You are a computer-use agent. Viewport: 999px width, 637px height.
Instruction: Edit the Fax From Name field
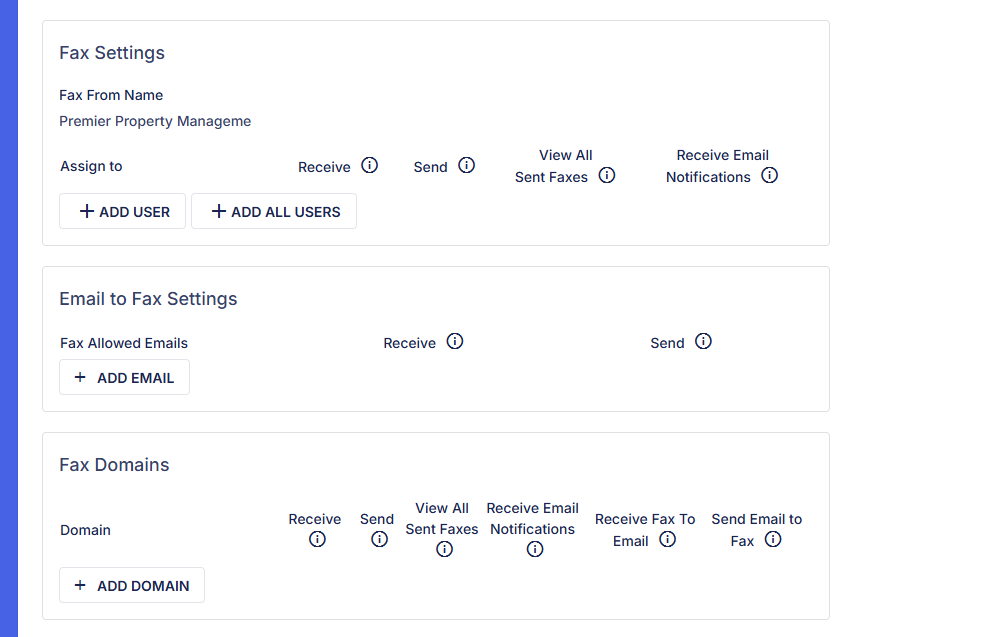click(x=155, y=121)
